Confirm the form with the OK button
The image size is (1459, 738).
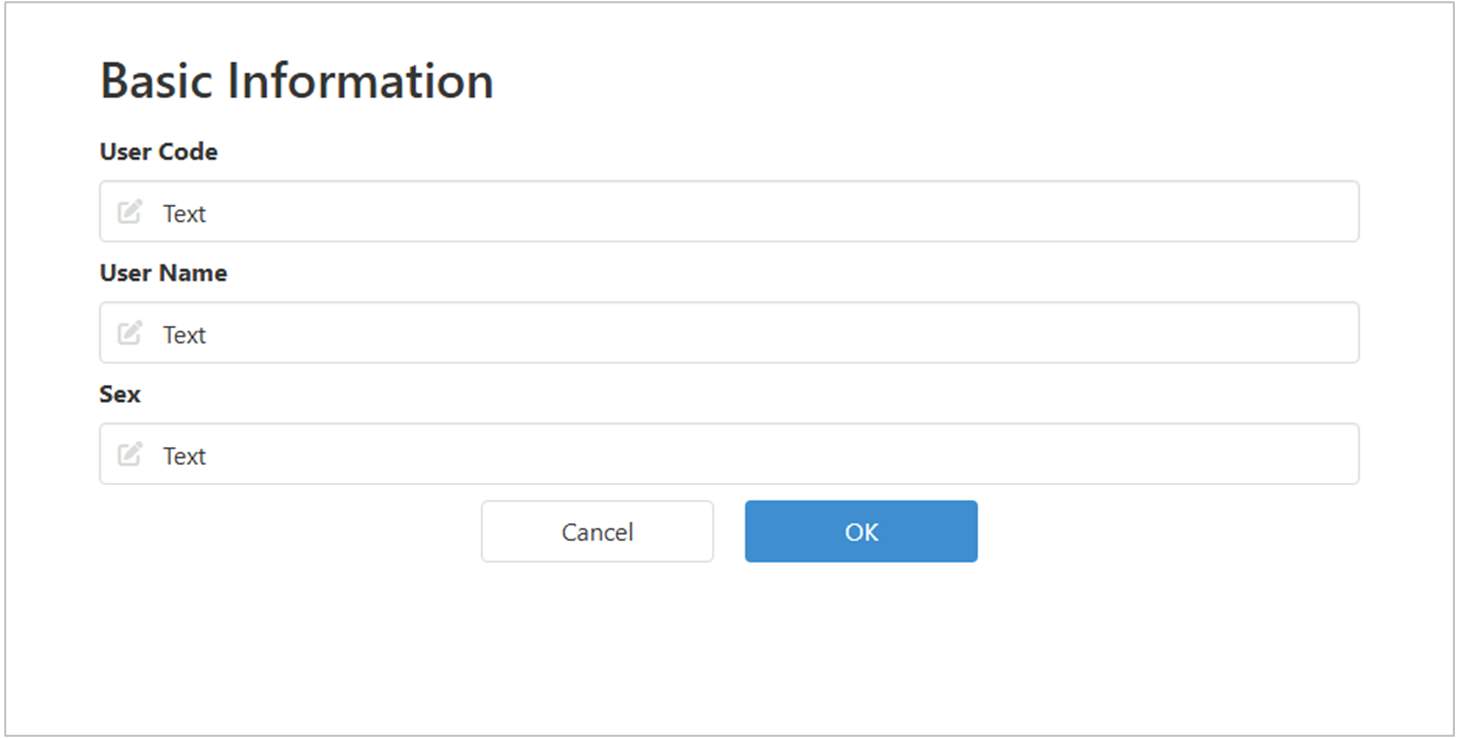[861, 532]
